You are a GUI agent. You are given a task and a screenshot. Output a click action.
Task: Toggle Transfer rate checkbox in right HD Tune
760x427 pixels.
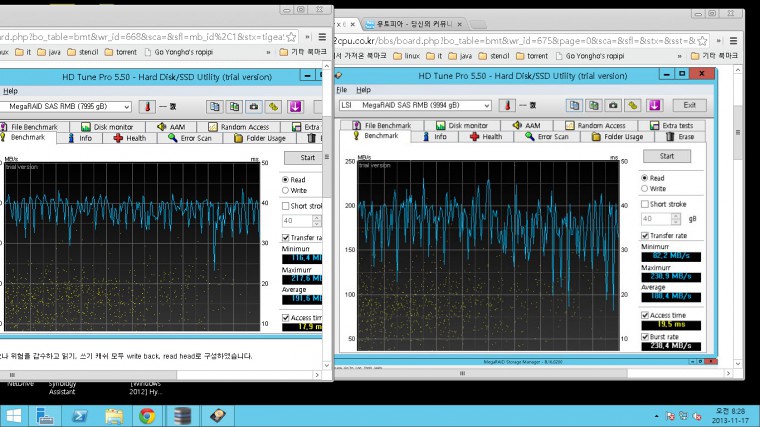645,236
